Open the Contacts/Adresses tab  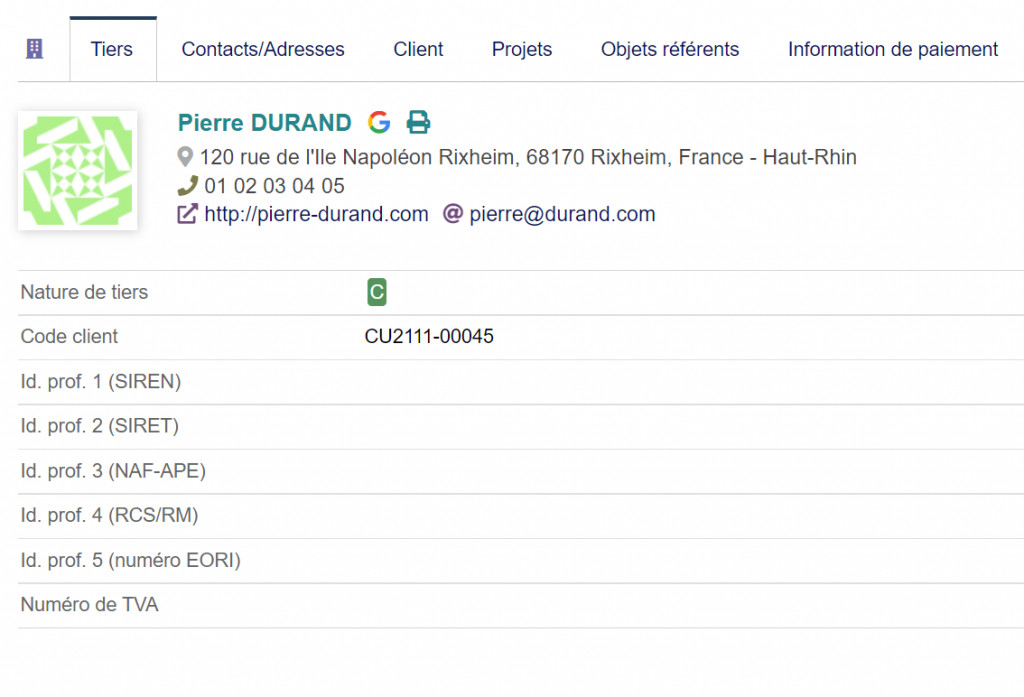pyautogui.click(x=263, y=49)
